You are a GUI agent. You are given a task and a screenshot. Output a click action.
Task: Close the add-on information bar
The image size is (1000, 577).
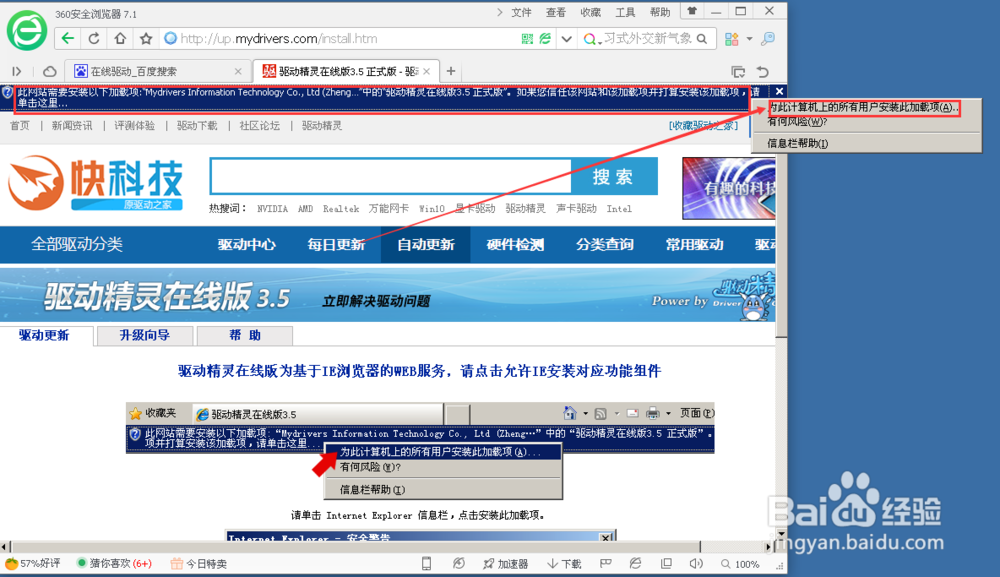(779, 92)
